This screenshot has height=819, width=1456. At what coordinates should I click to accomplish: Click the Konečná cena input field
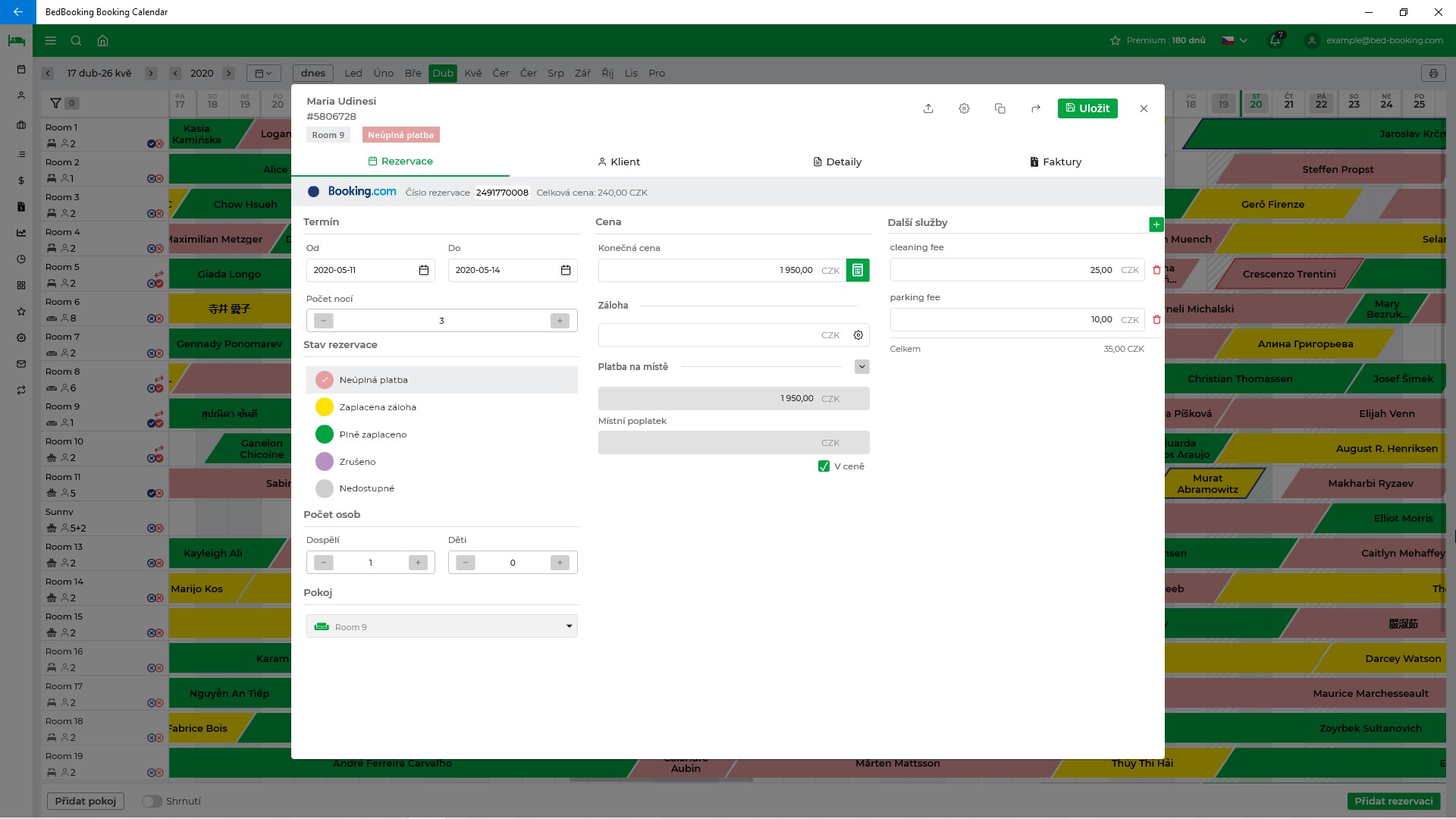click(722, 270)
